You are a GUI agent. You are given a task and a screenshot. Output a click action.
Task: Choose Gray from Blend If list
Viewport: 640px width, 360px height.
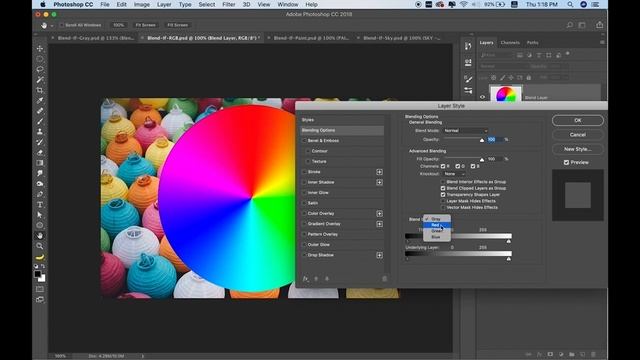tap(437, 219)
